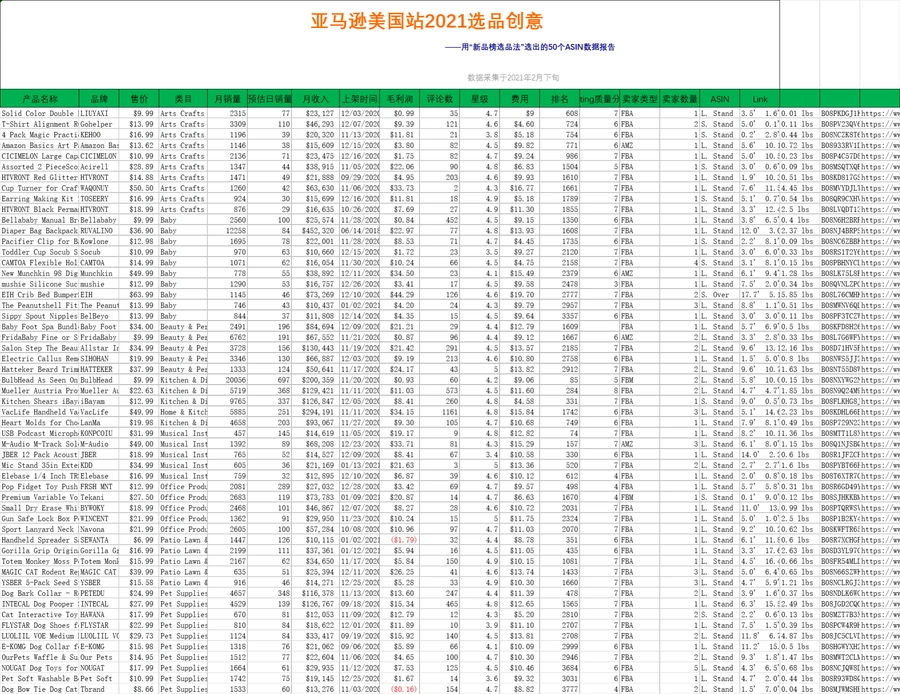This screenshot has width=900, height=694.
Task: Click the monthly sales cell '20056'
Action: (x=227, y=380)
